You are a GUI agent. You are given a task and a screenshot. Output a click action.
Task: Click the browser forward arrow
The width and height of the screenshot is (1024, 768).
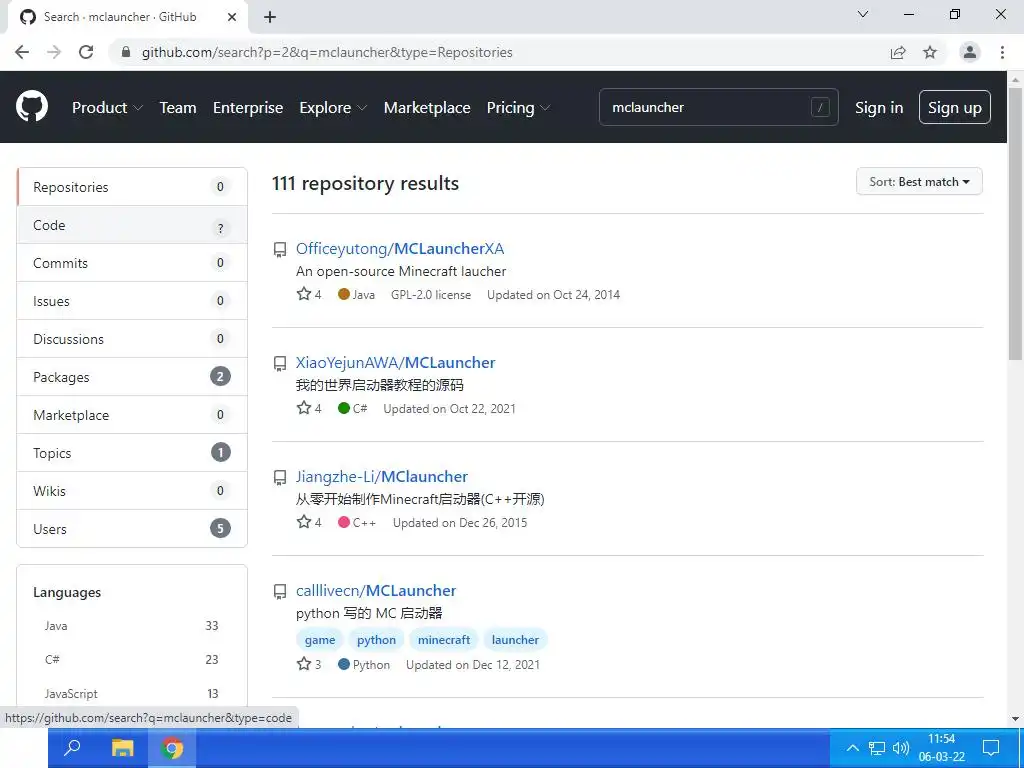(54, 52)
